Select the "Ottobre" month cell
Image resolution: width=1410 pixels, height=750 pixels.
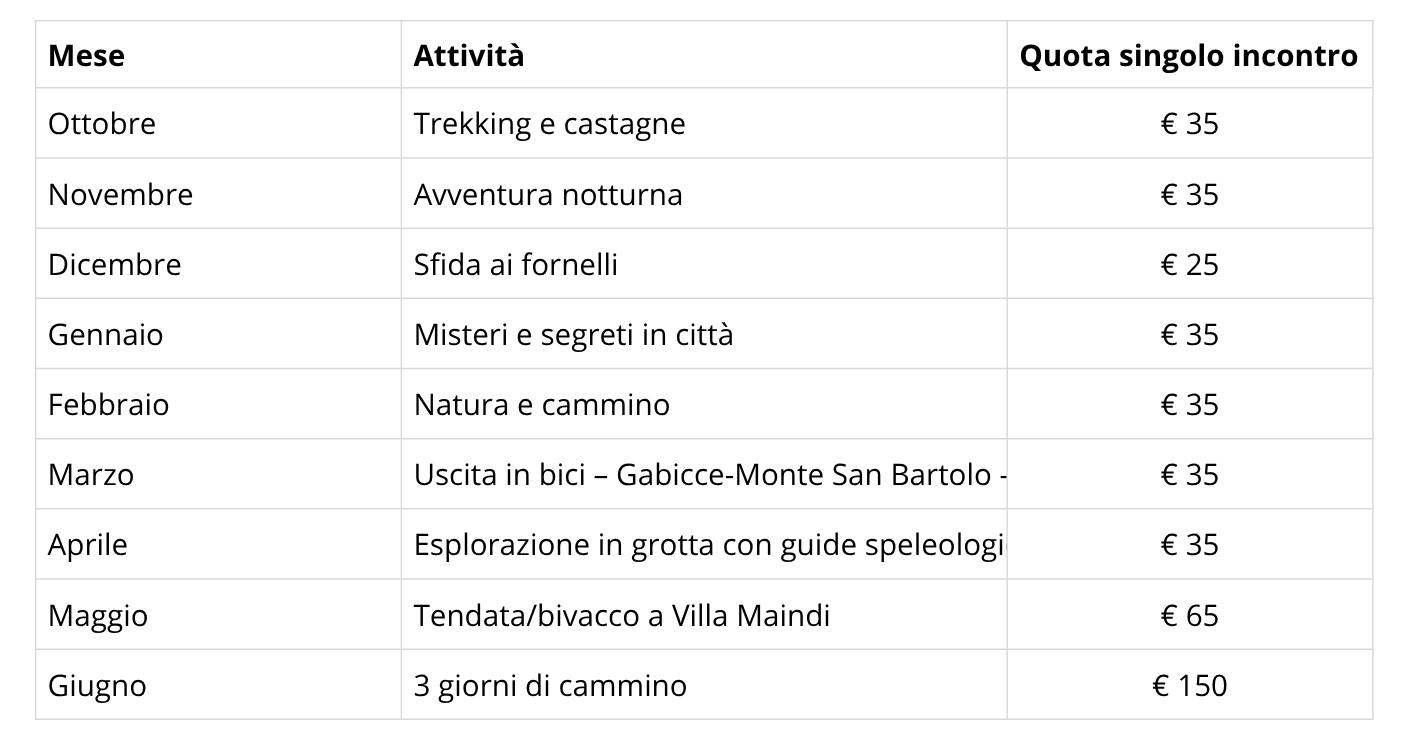[102, 124]
